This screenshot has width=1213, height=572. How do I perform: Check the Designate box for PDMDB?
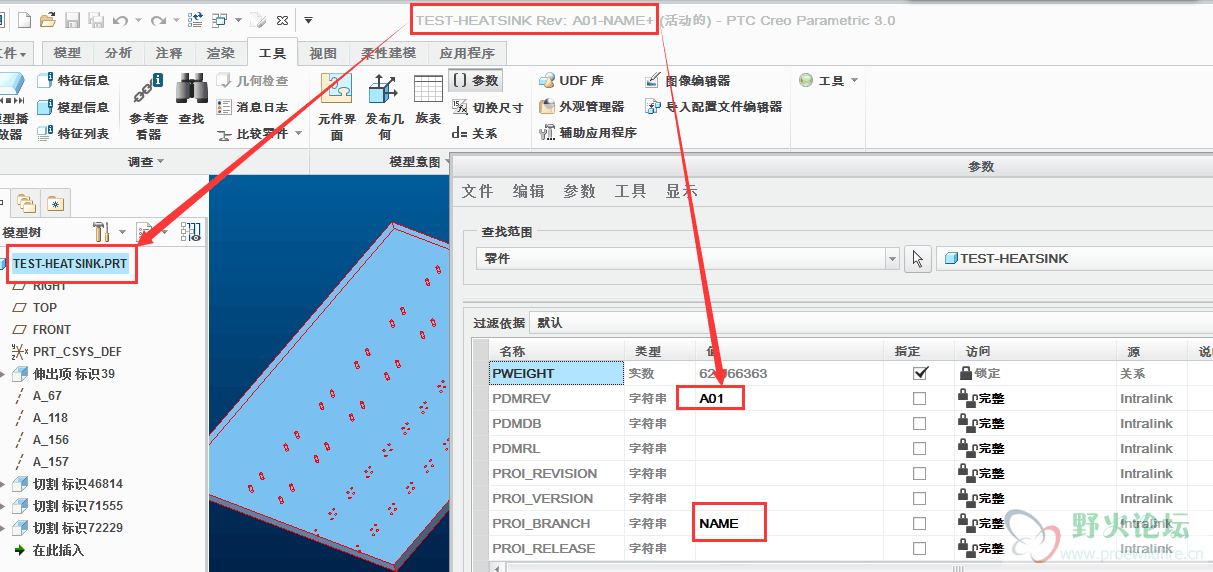(x=920, y=423)
